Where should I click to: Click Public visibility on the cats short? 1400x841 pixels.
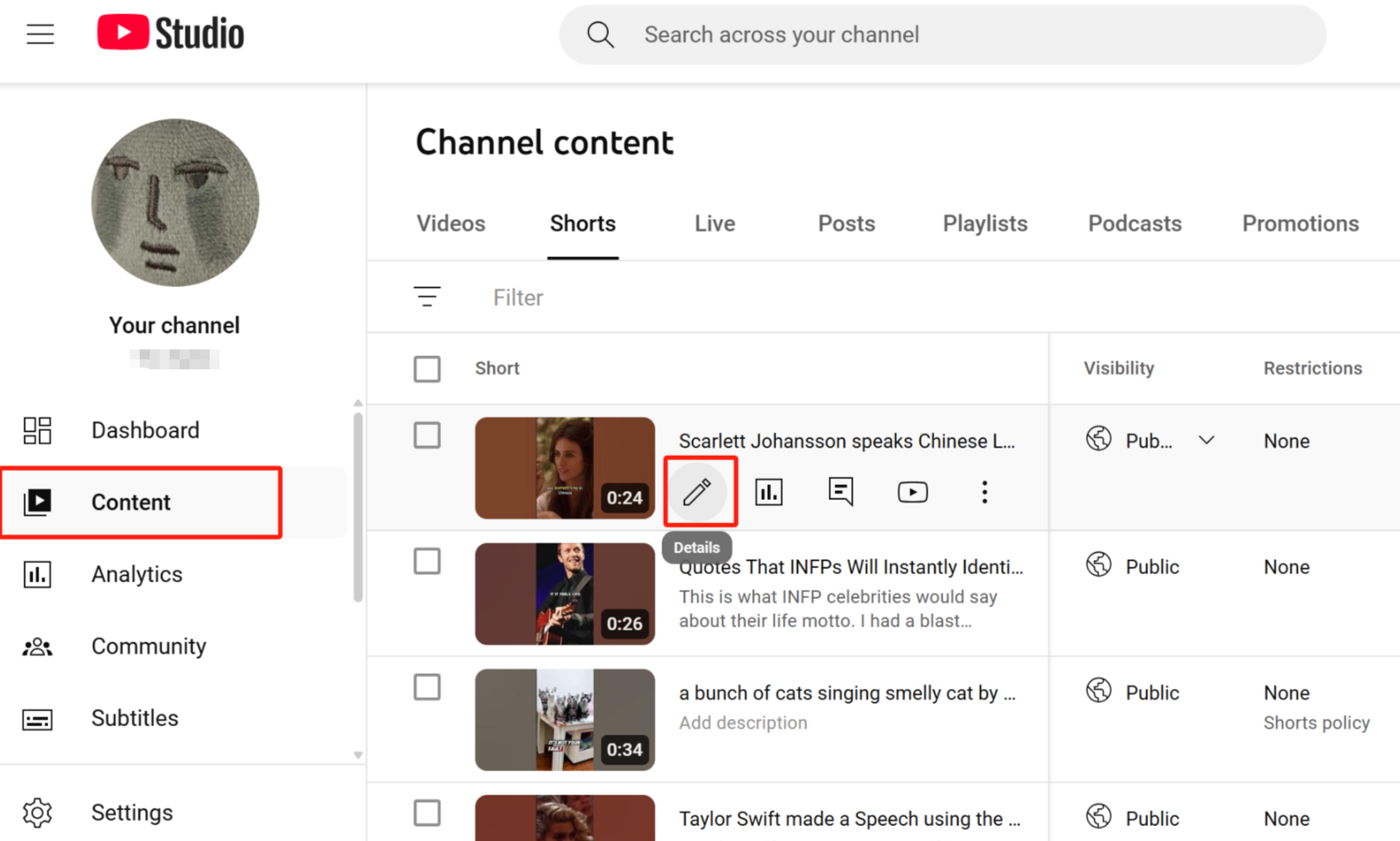tap(1152, 693)
